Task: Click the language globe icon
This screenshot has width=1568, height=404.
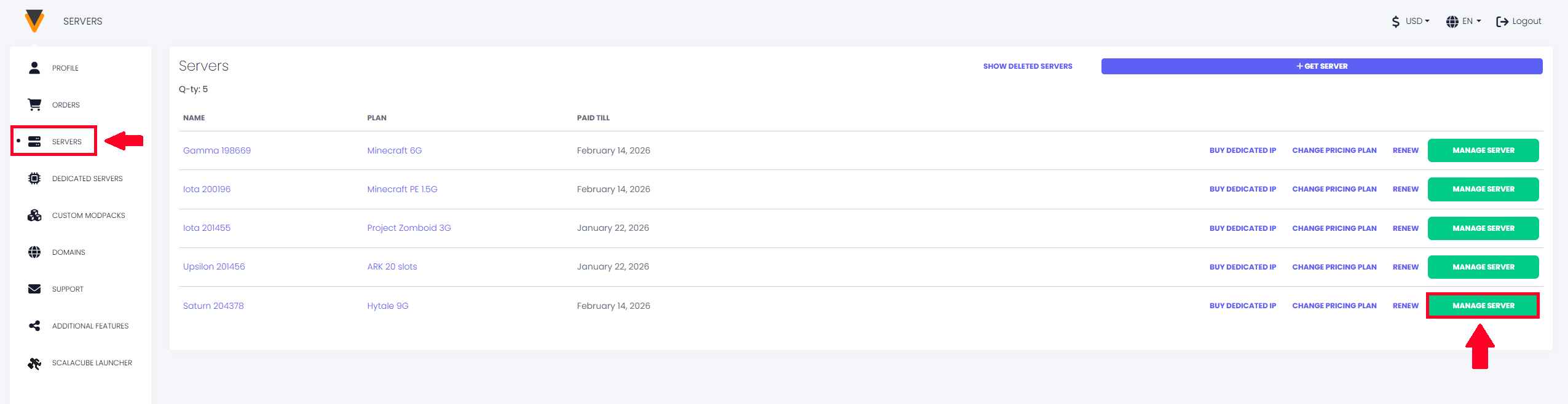Action: (x=1452, y=20)
